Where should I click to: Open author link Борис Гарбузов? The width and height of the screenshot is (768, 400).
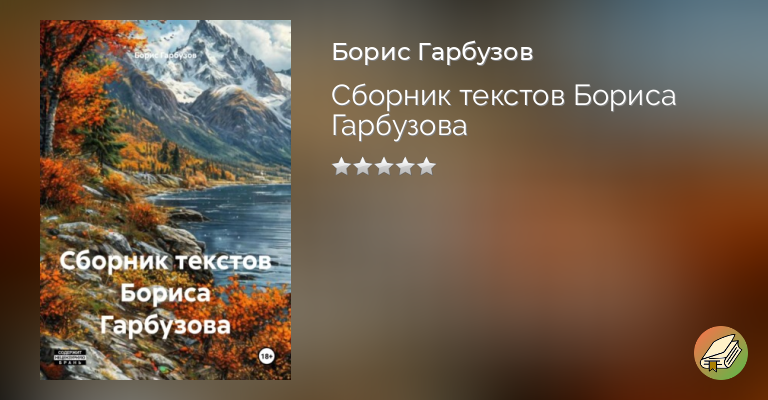point(432,52)
